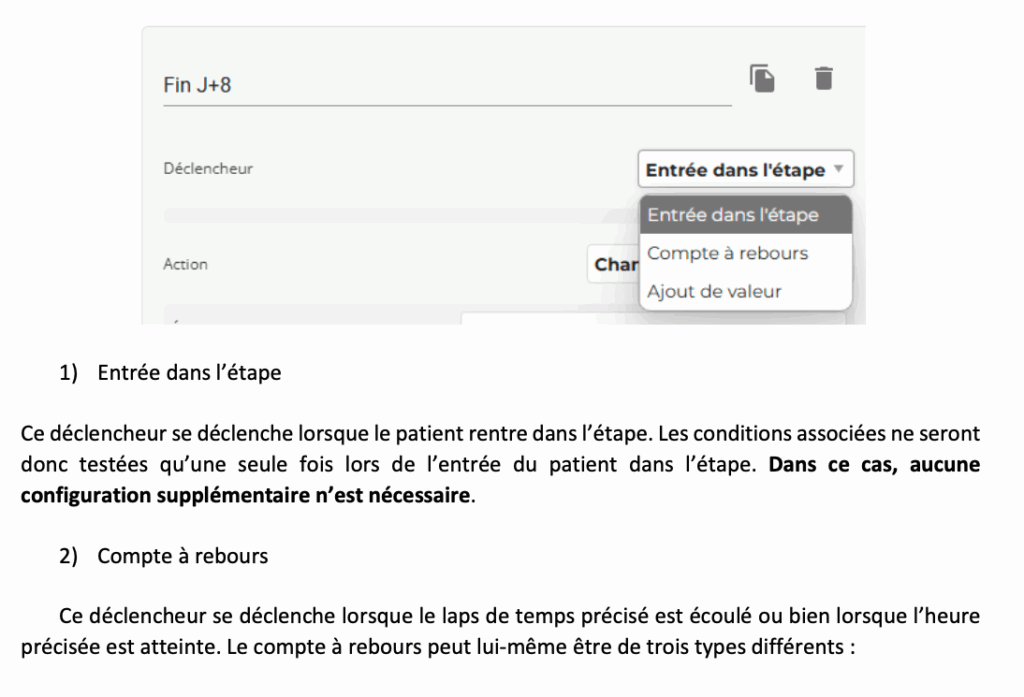The width and height of the screenshot is (1024, 697).
Task: Click the trash delete icon
Action: pyautogui.click(x=823, y=78)
